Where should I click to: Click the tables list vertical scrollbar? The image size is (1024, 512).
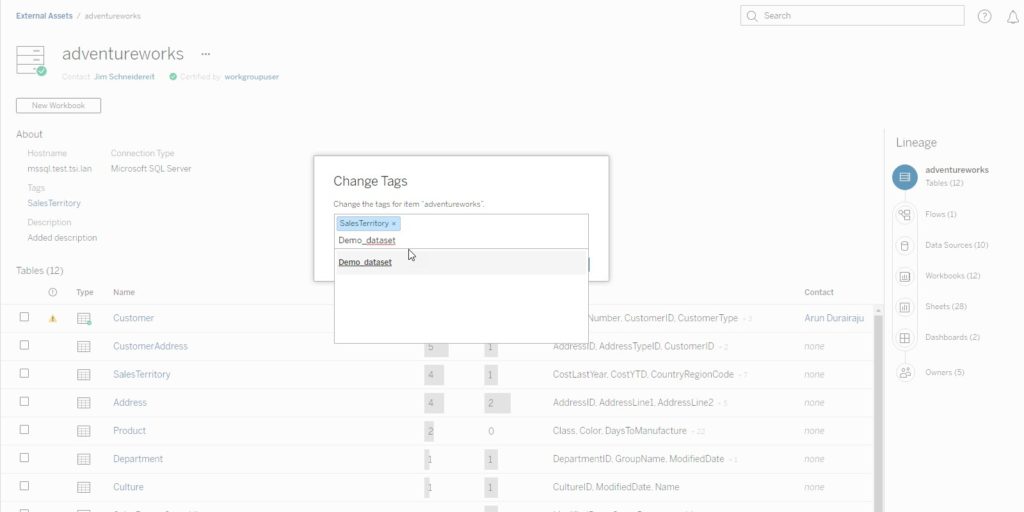(x=878, y=408)
